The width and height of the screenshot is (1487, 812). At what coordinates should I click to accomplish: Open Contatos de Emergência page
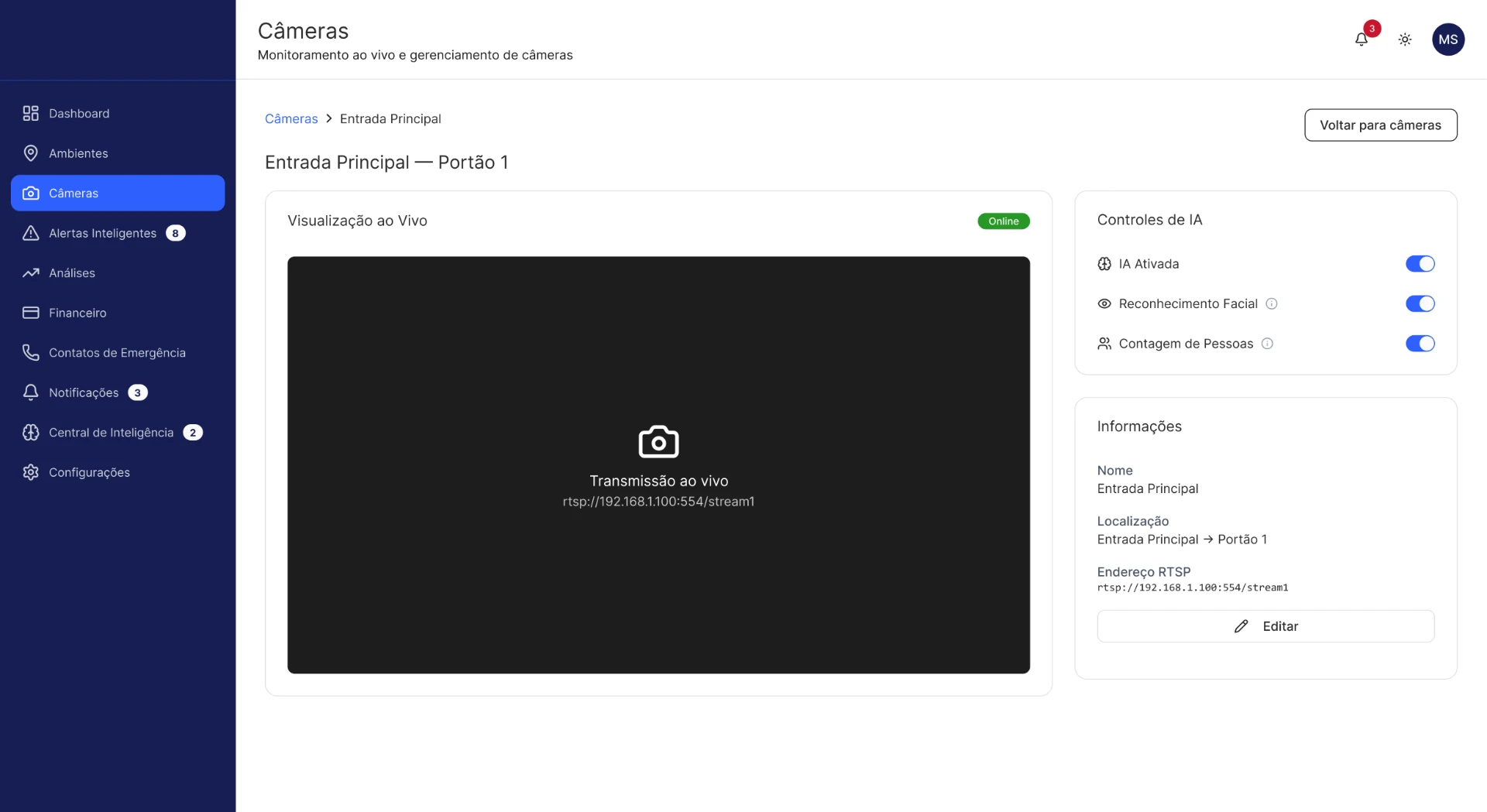[118, 353]
